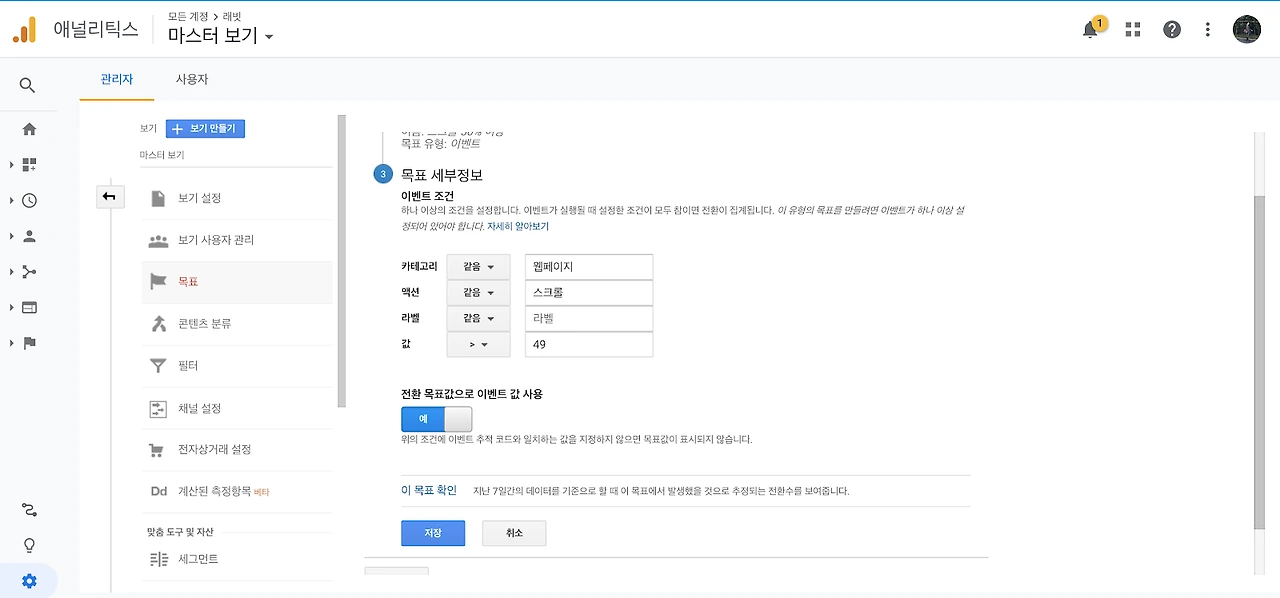Switch to the 관리자 tab
This screenshot has width=1280, height=598.
pyautogui.click(x=117, y=79)
